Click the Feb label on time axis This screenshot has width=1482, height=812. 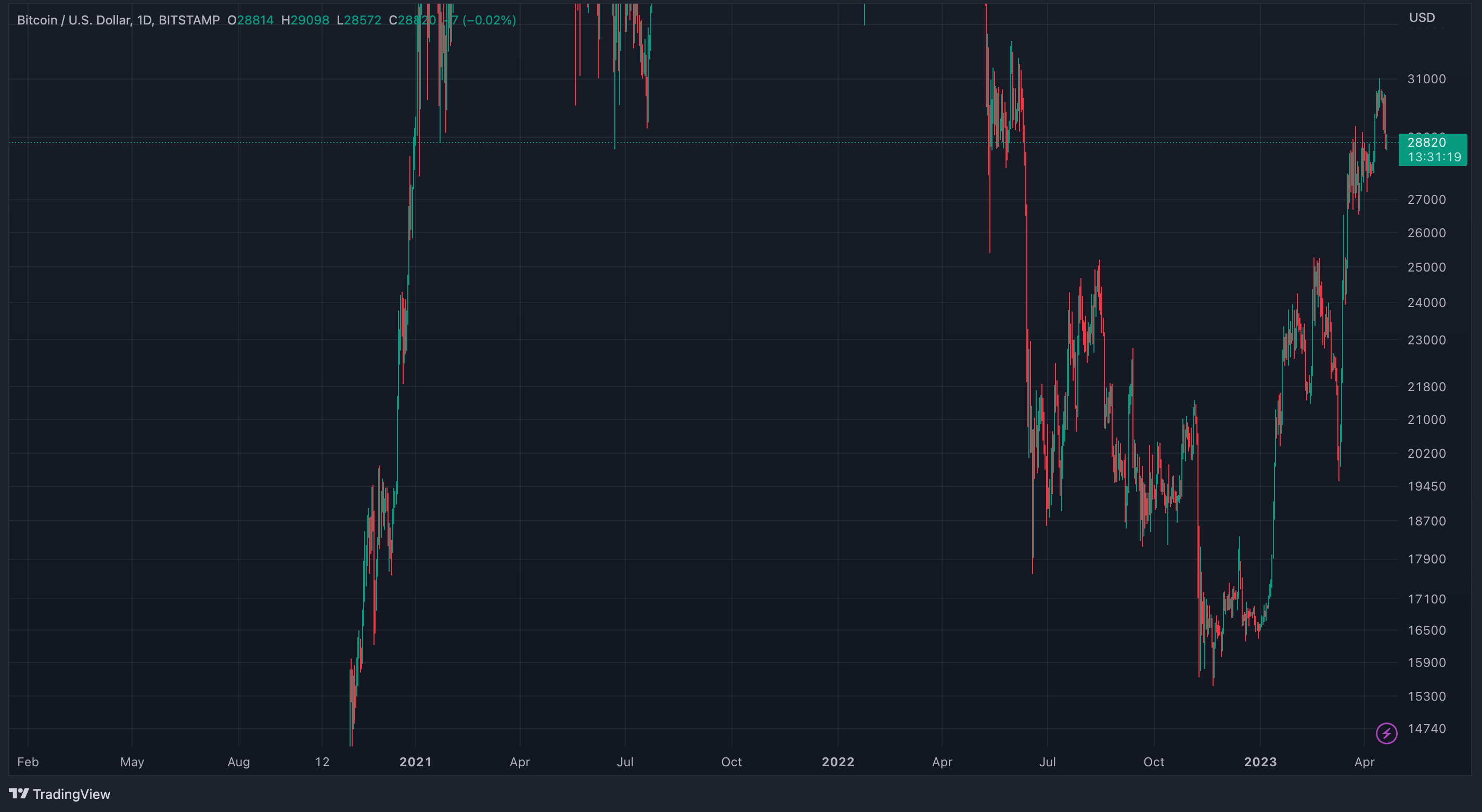[x=28, y=762]
